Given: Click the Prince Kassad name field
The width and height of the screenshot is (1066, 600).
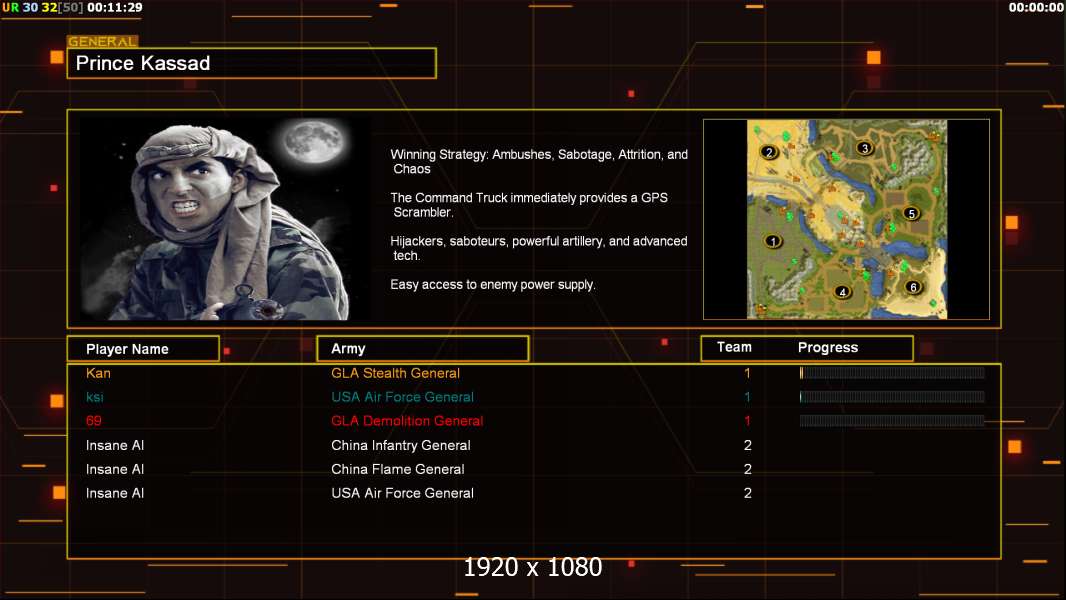Looking at the screenshot, I should [252, 63].
